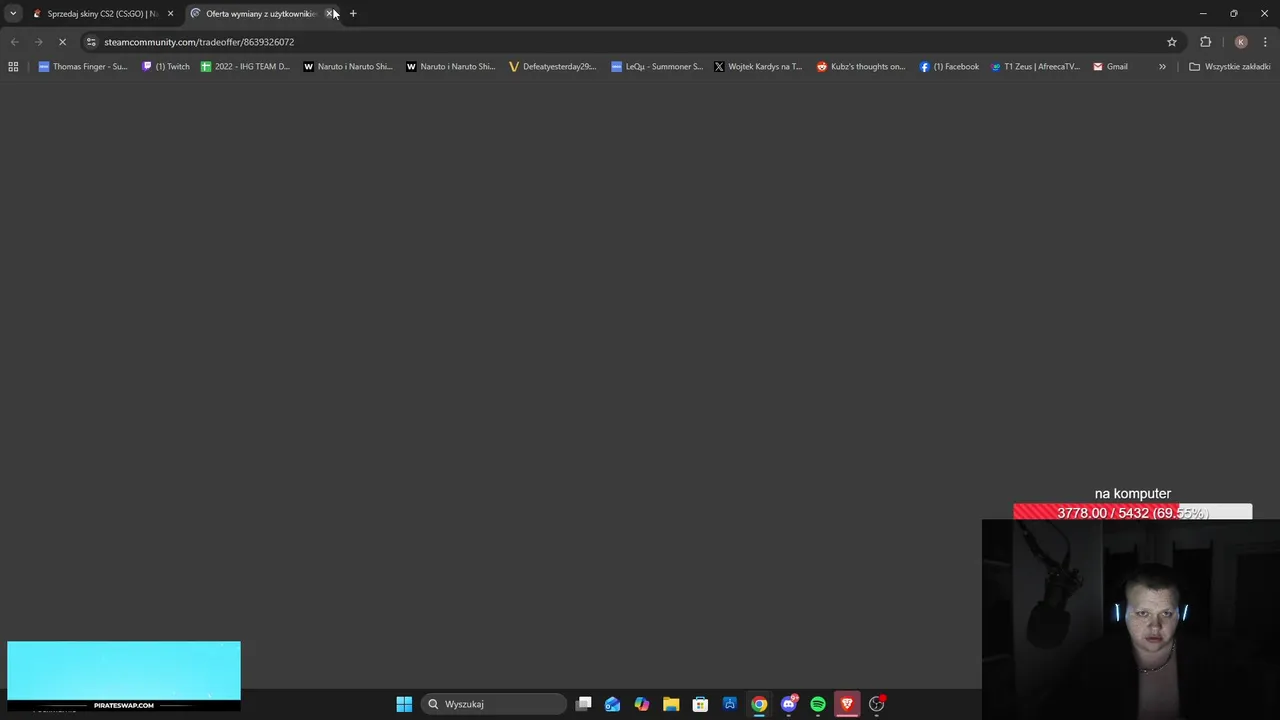Open the Chrome profile avatar

pyautogui.click(x=1241, y=42)
